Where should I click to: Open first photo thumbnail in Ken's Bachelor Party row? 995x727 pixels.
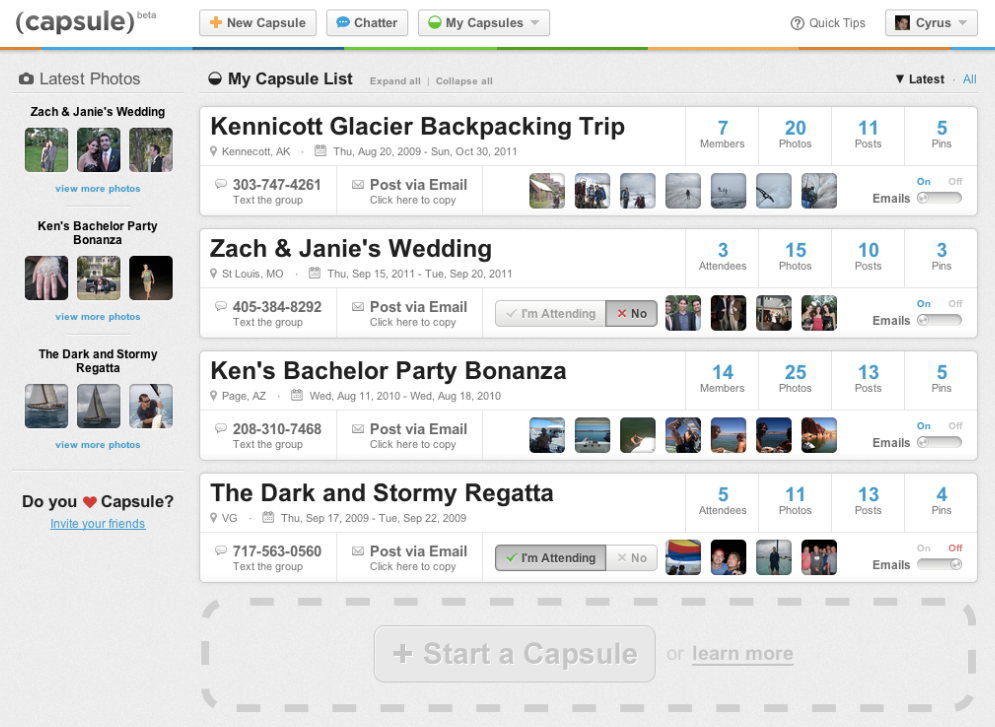[547, 435]
